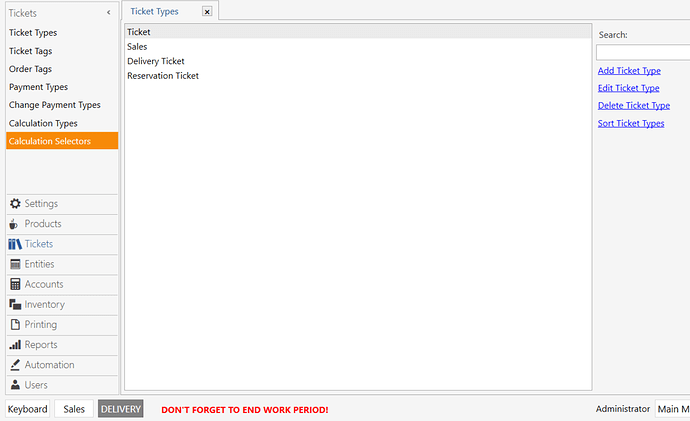Open the Entities section label

point(39,264)
